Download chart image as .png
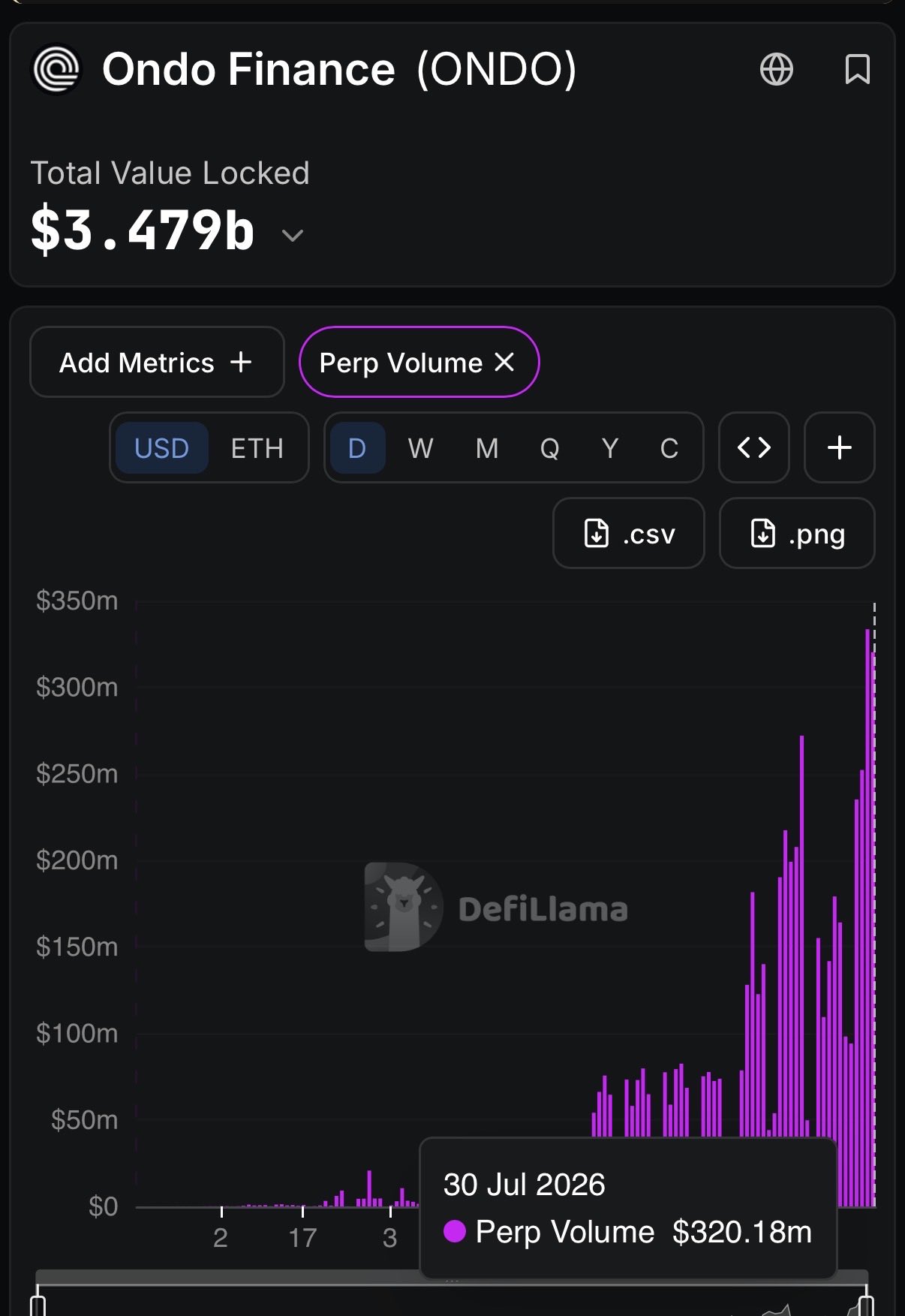 point(797,533)
